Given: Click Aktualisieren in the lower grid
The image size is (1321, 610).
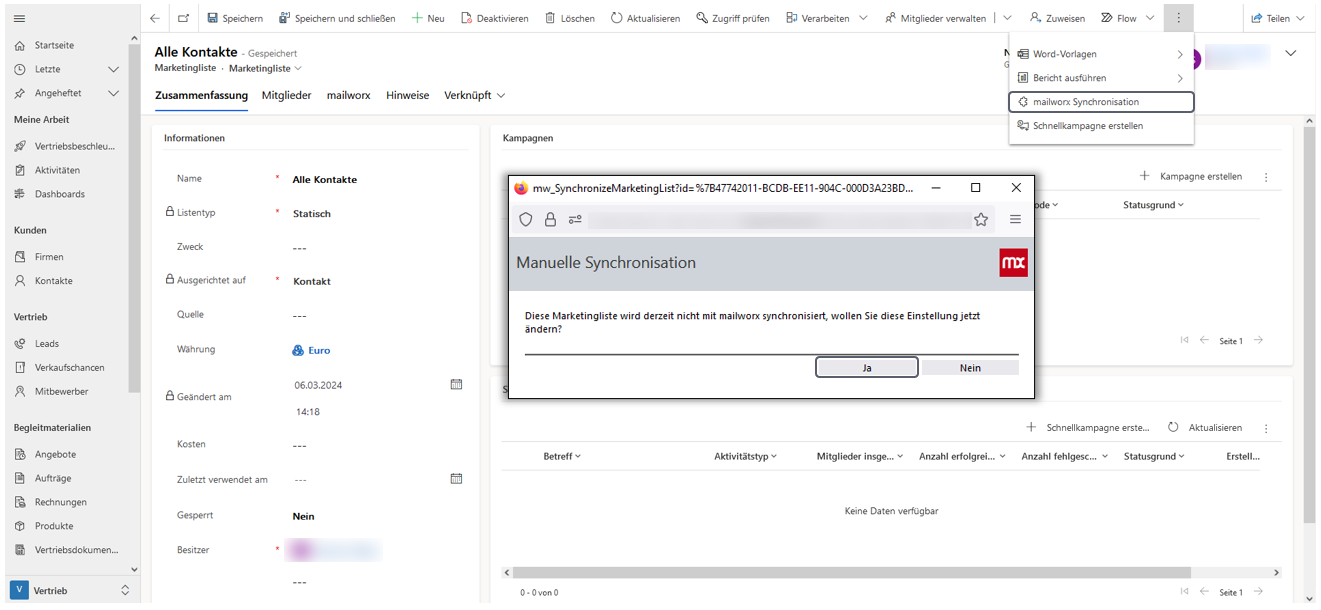Looking at the screenshot, I should point(1205,427).
